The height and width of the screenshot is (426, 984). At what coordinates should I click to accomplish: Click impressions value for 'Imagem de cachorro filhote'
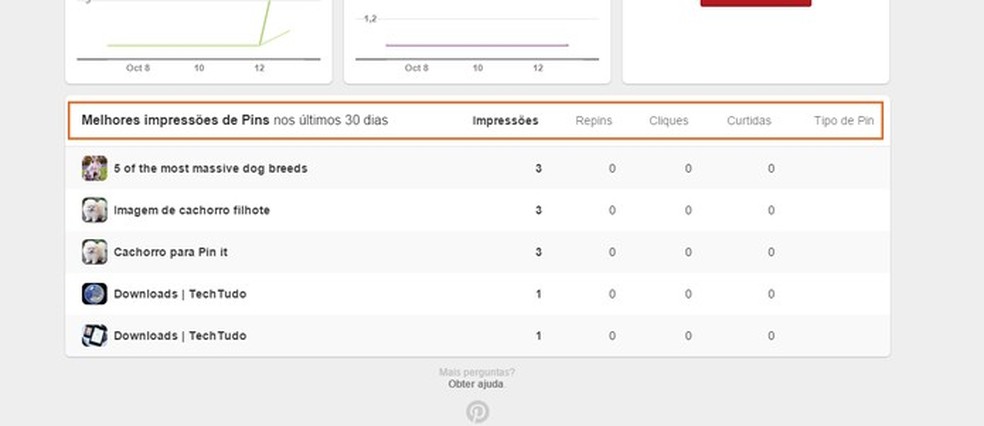pyautogui.click(x=538, y=210)
